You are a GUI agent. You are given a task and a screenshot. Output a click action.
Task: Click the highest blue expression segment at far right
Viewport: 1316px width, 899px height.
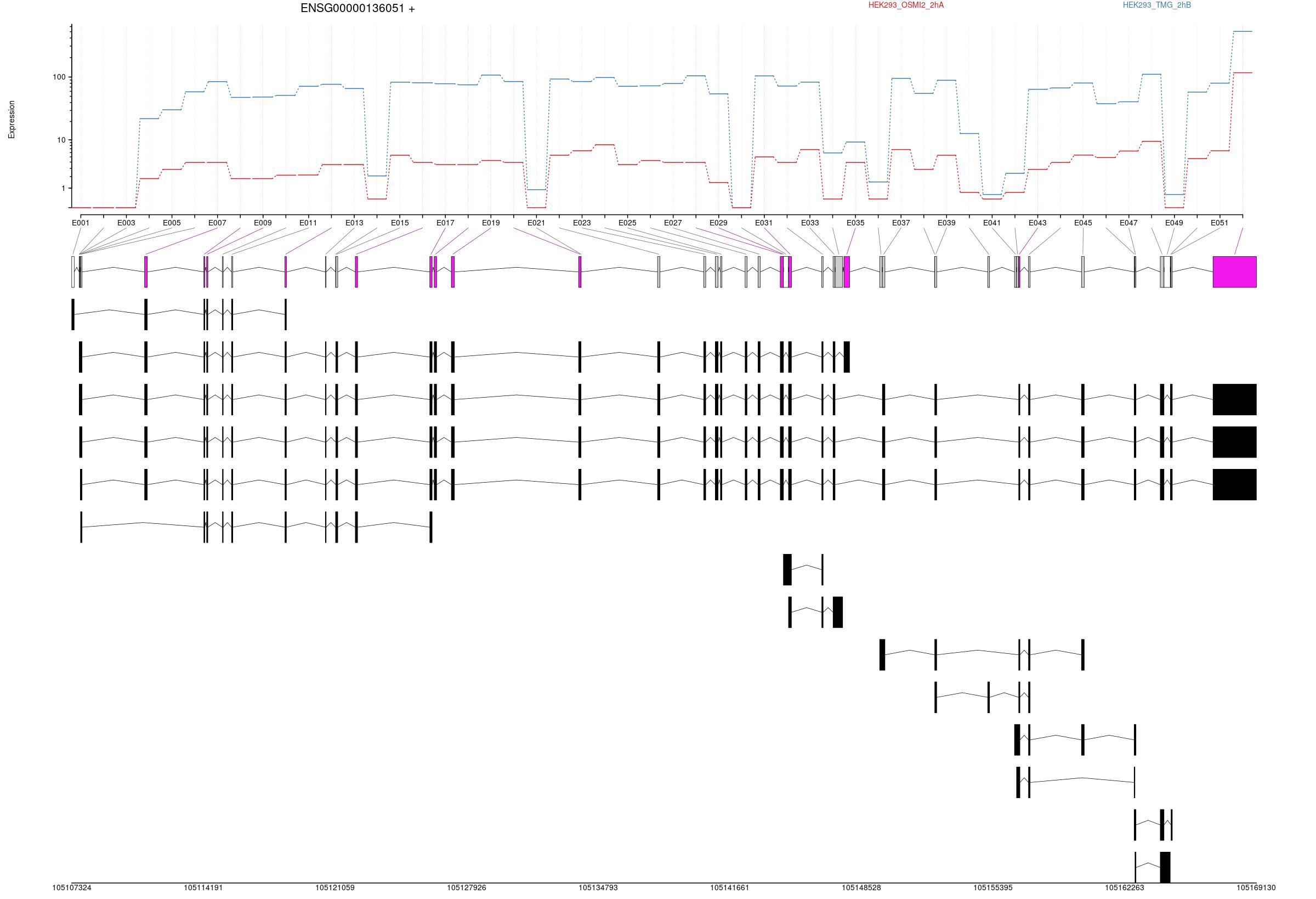click(1243, 32)
